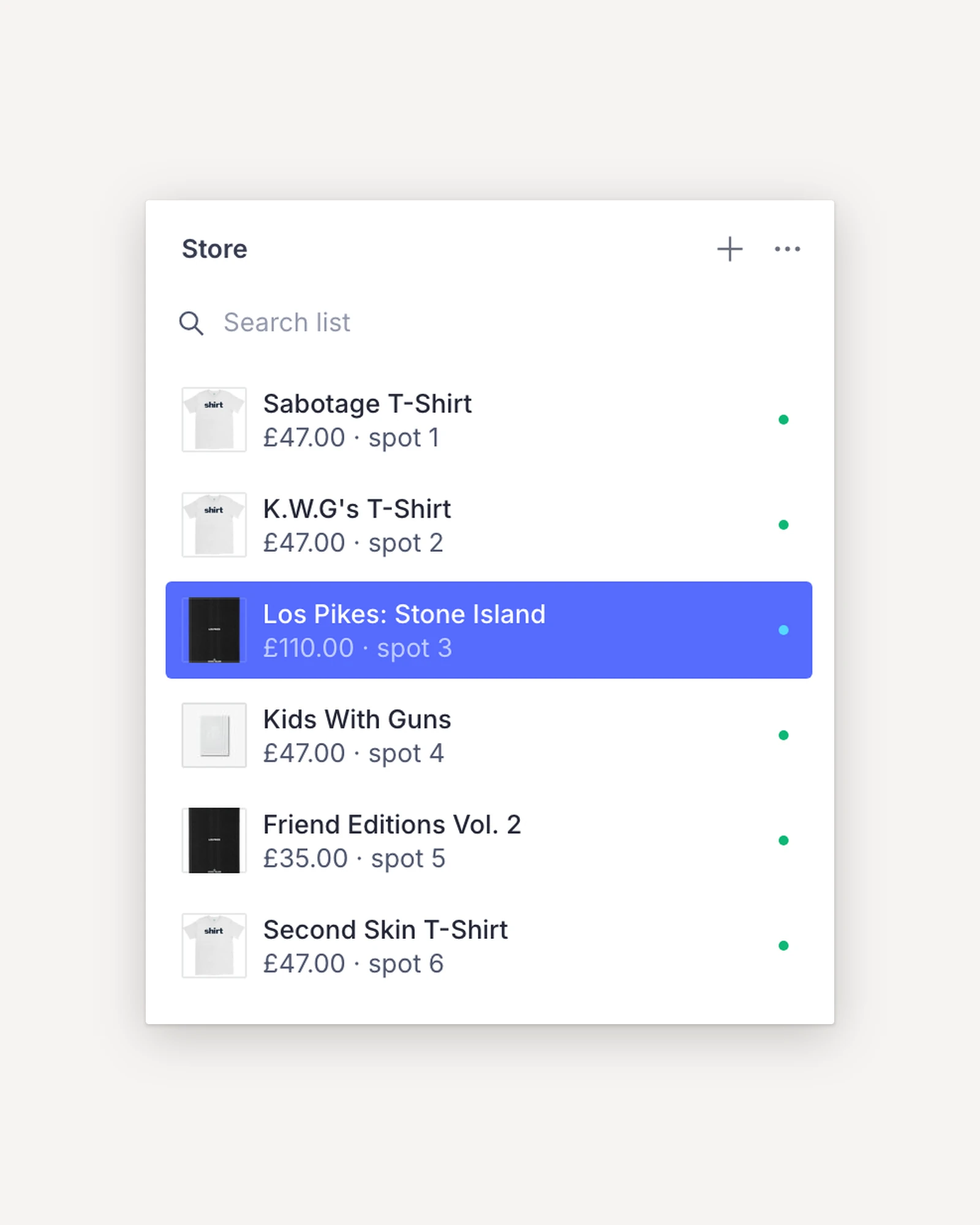Click the Second Skin T-Shirt status dot

click(x=783, y=946)
